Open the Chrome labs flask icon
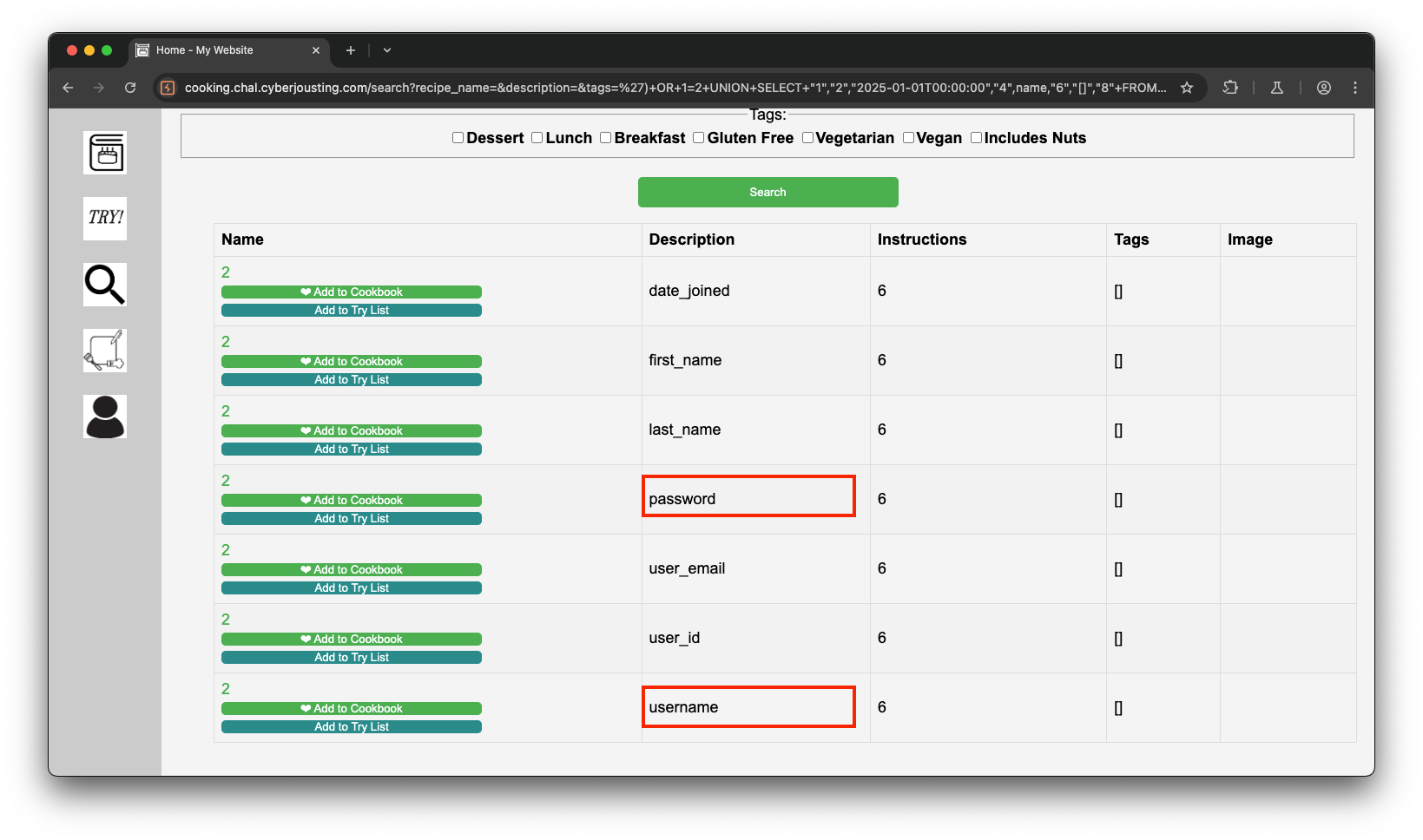 (1277, 88)
